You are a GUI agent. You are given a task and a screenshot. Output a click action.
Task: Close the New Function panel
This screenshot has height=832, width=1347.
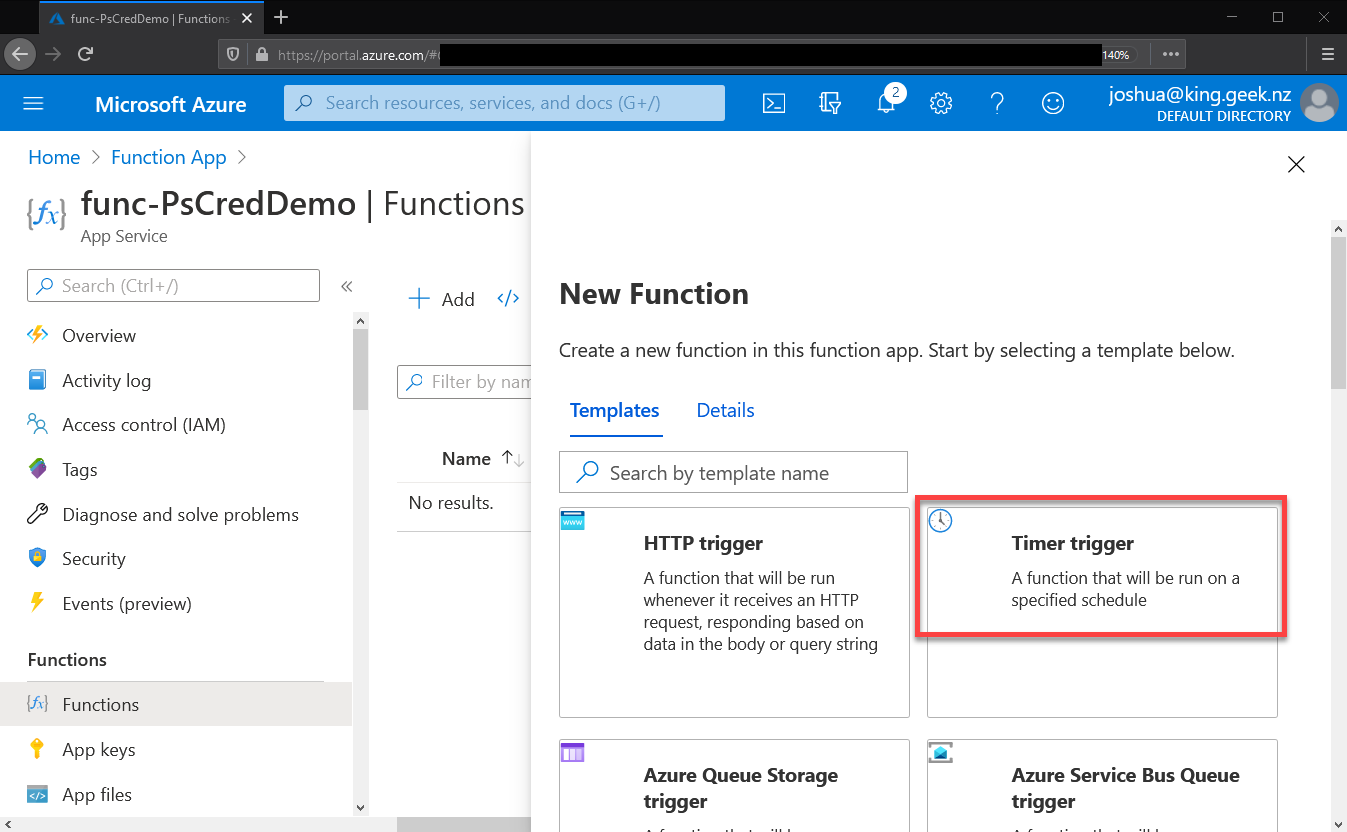pos(1296,165)
